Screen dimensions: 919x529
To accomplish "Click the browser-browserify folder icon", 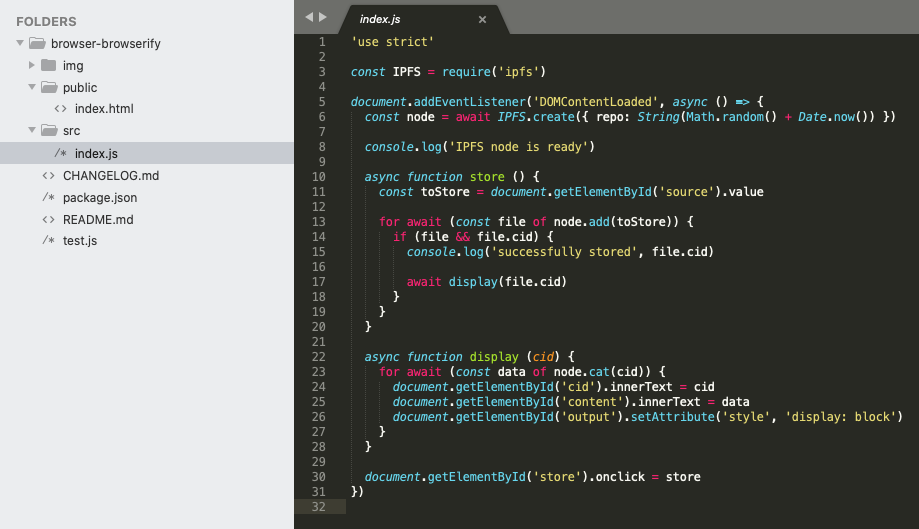I will [38, 43].
